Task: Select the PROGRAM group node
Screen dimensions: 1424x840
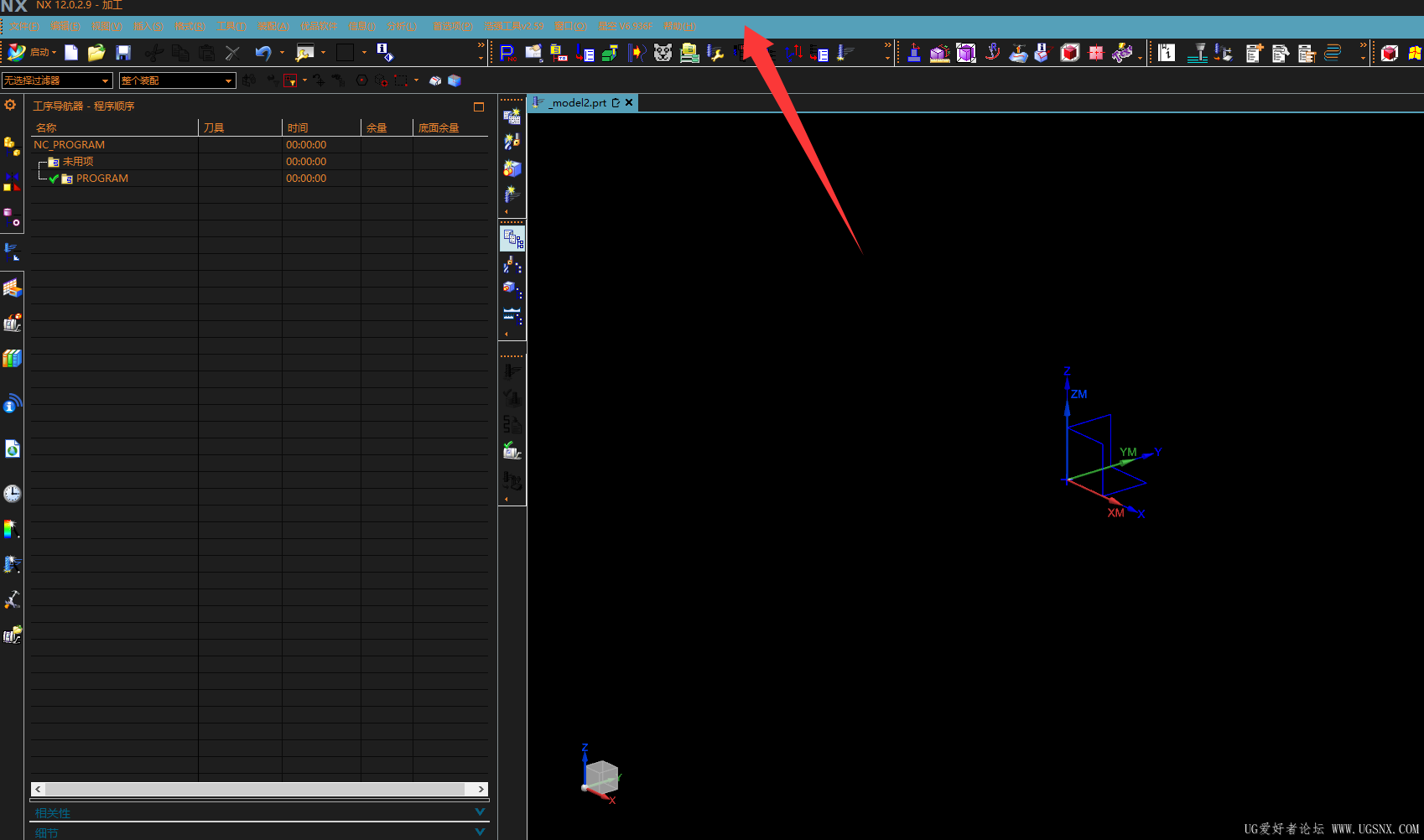Action: (x=102, y=179)
